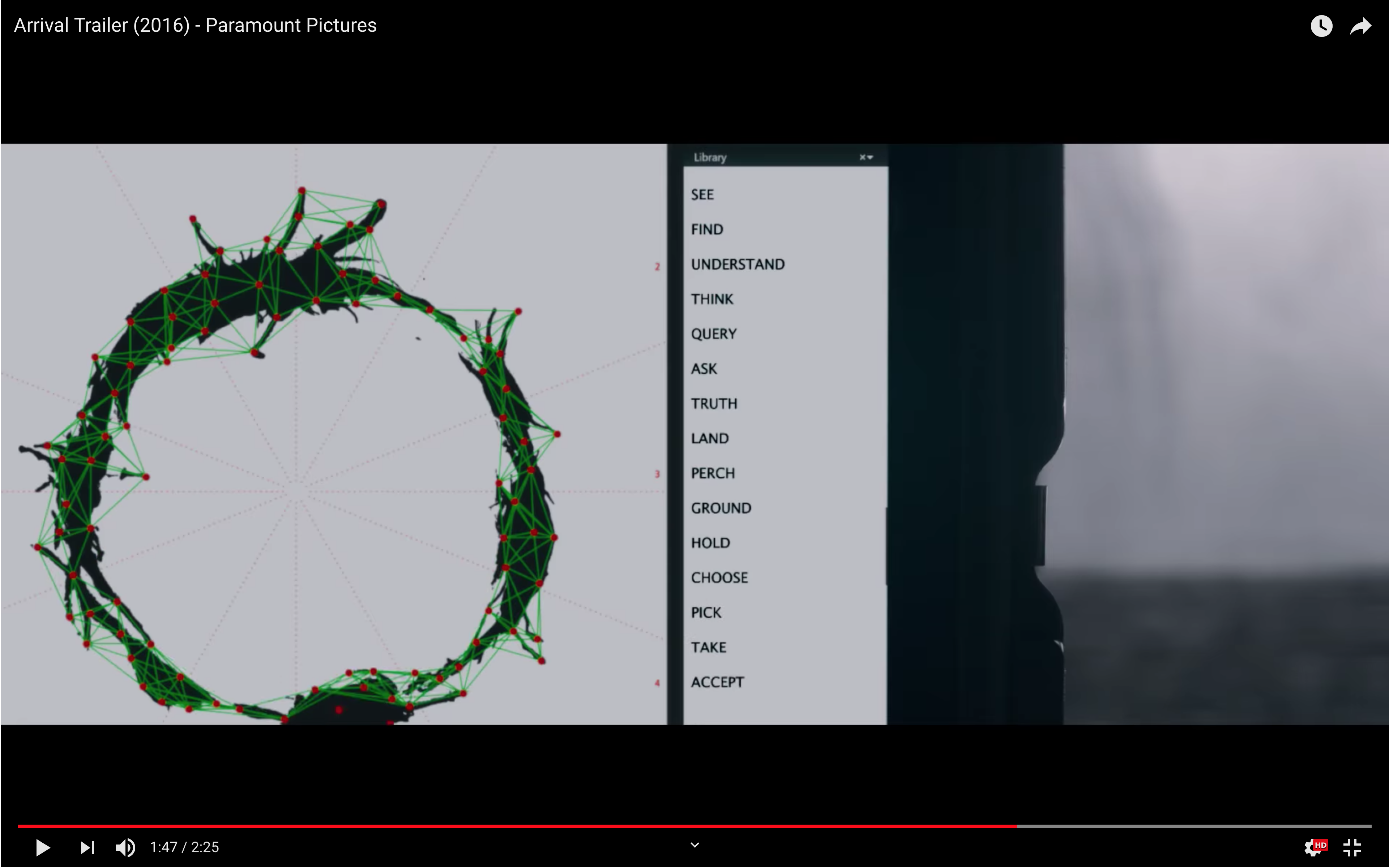Mute the video volume
Screen dimensions: 1389x868
pyautogui.click(x=125, y=847)
